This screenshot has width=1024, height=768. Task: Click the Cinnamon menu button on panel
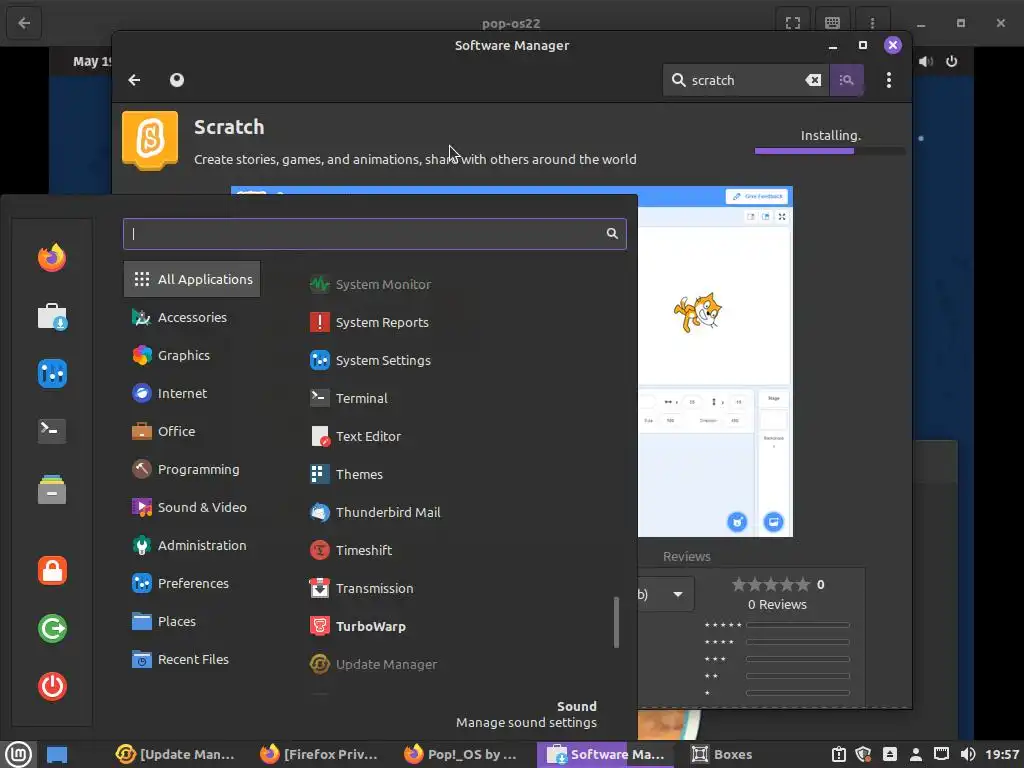(x=18, y=754)
